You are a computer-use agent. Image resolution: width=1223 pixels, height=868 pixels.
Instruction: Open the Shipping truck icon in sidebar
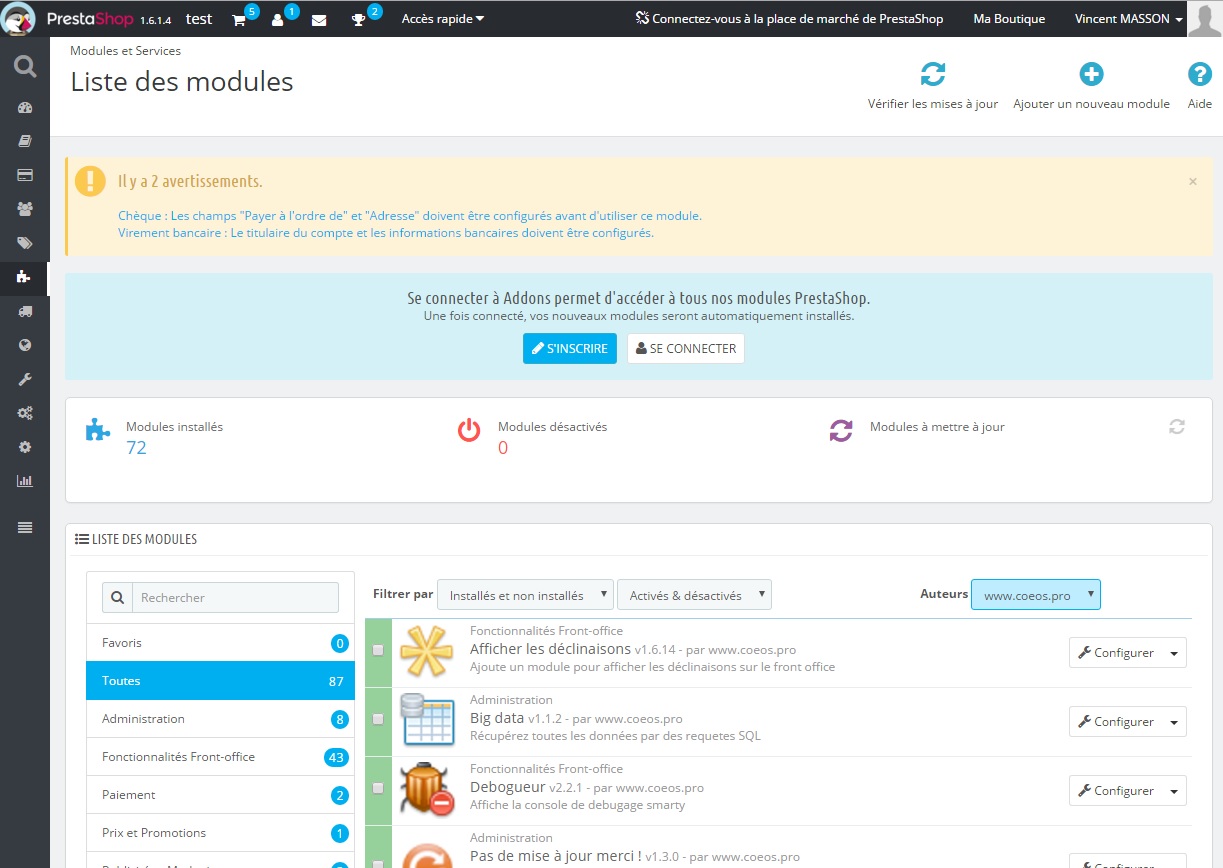pyautogui.click(x=25, y=311)
